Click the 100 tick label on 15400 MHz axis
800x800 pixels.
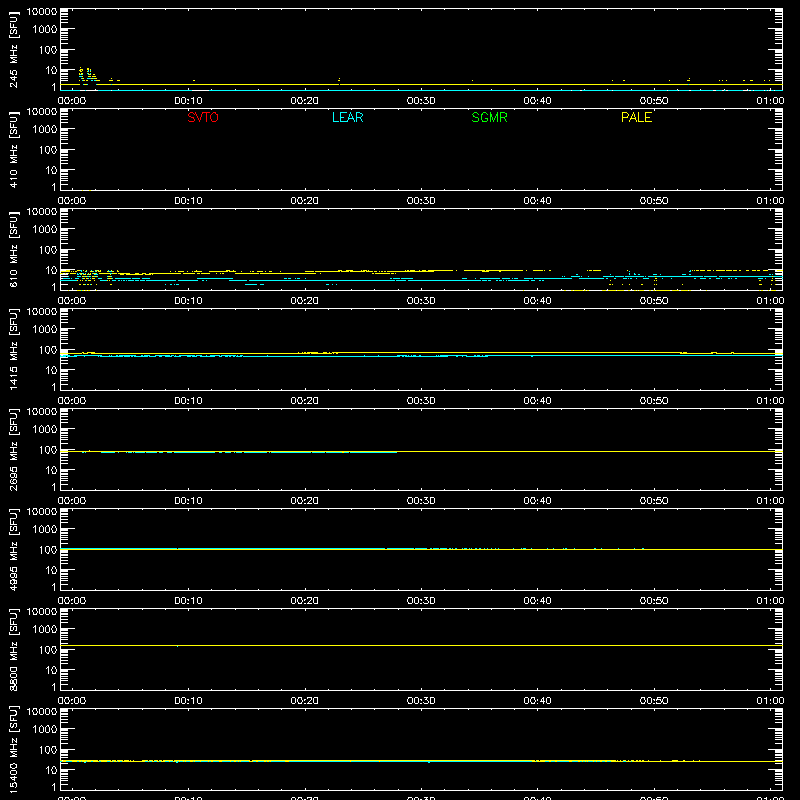tap(48, 750)
